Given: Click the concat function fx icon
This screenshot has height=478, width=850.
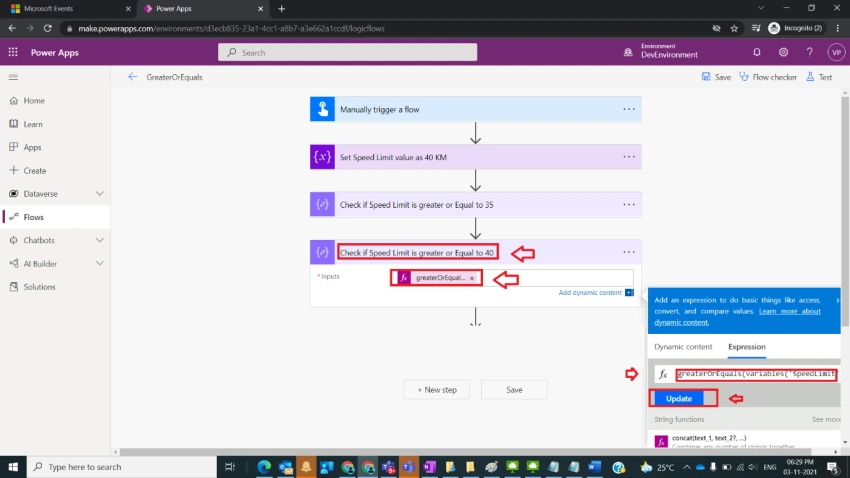Looking at the screenshot, I should [x=661, y=441].
